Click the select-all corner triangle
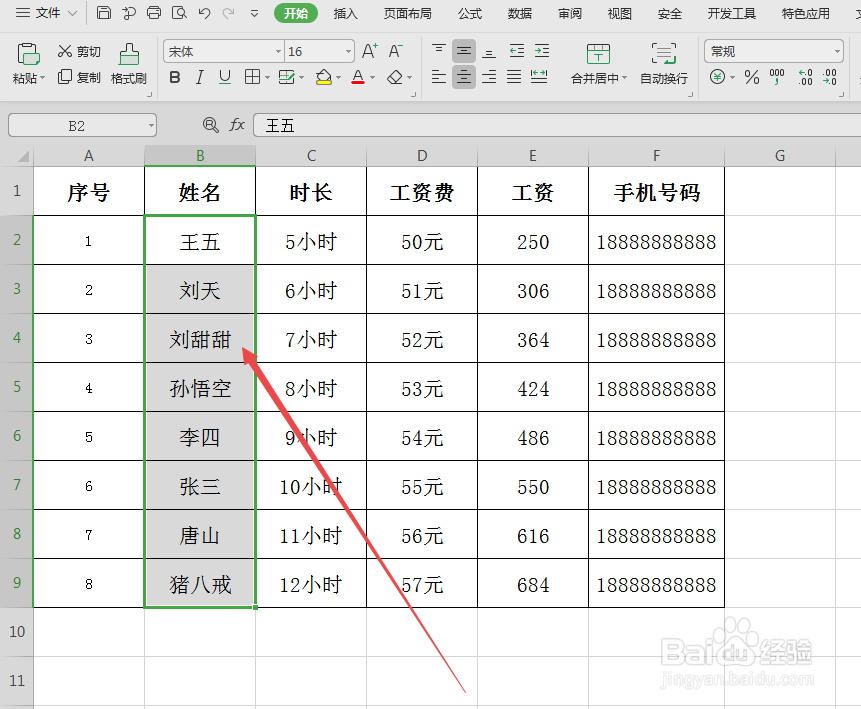861x709 pixels. pos(23,157)
